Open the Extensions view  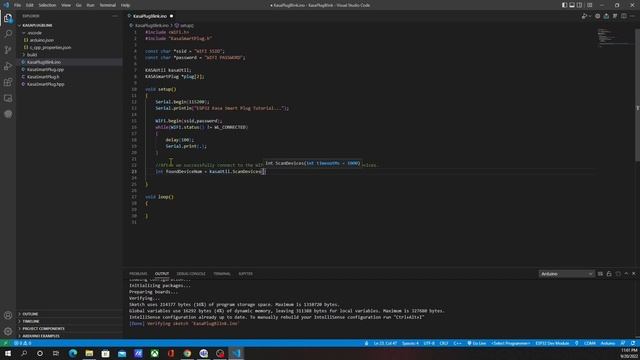tap(8, 82)
